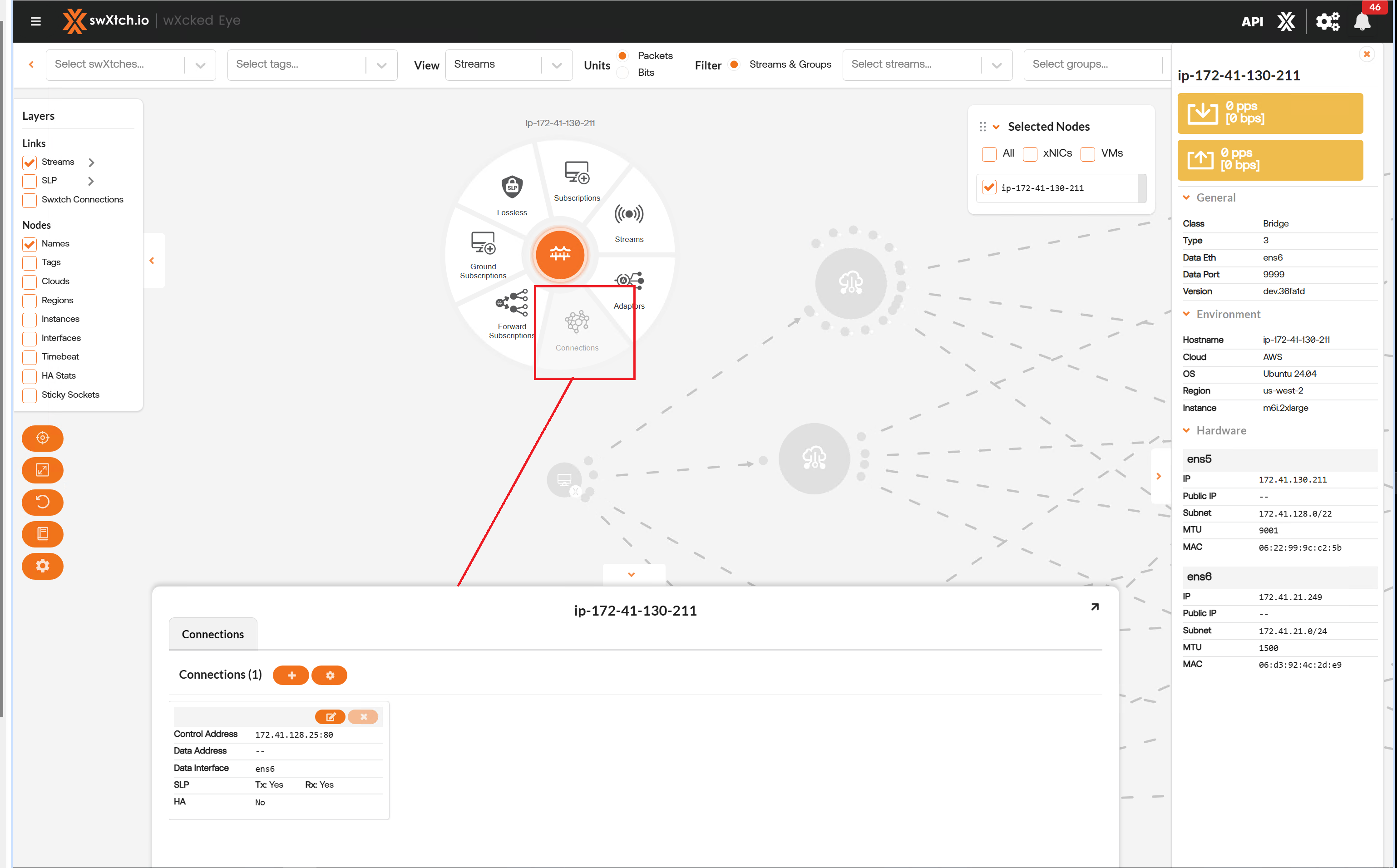Click the API link in header
The height and width of the screenshot is (868, 1397).
1252,22
